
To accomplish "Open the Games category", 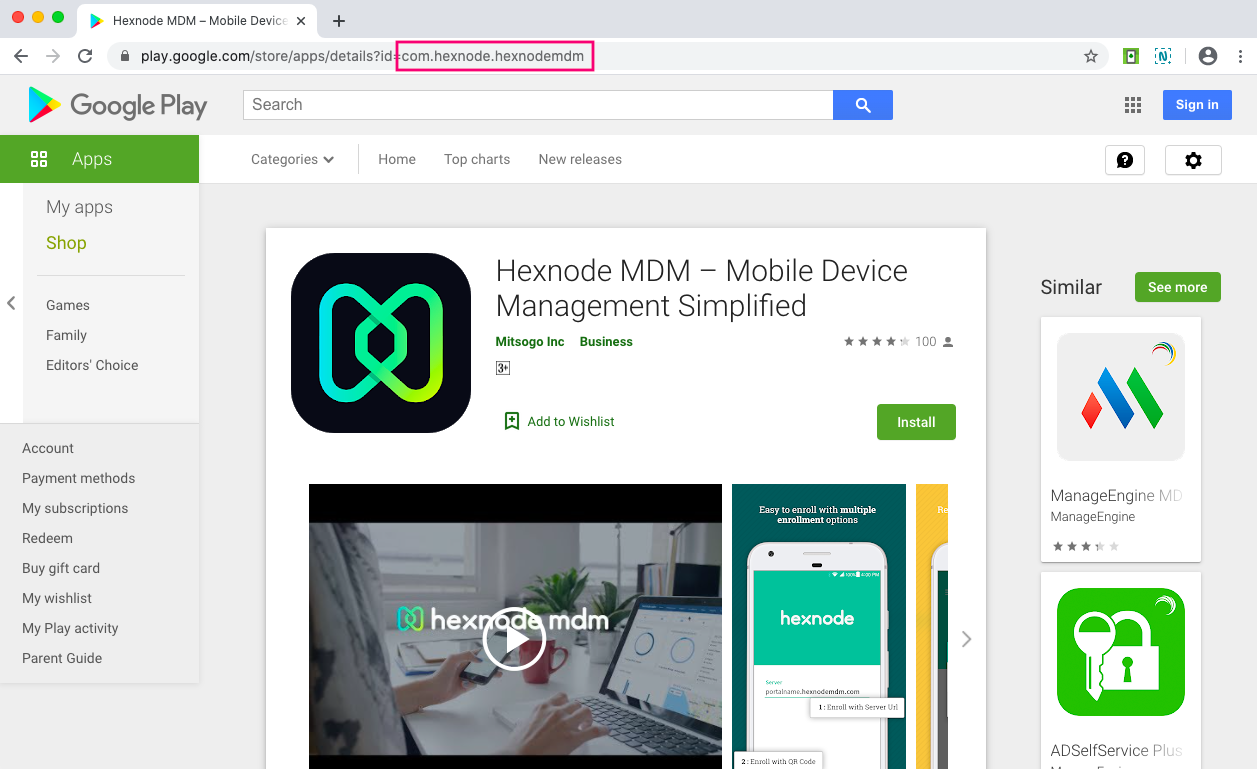I will pos(68,305).
